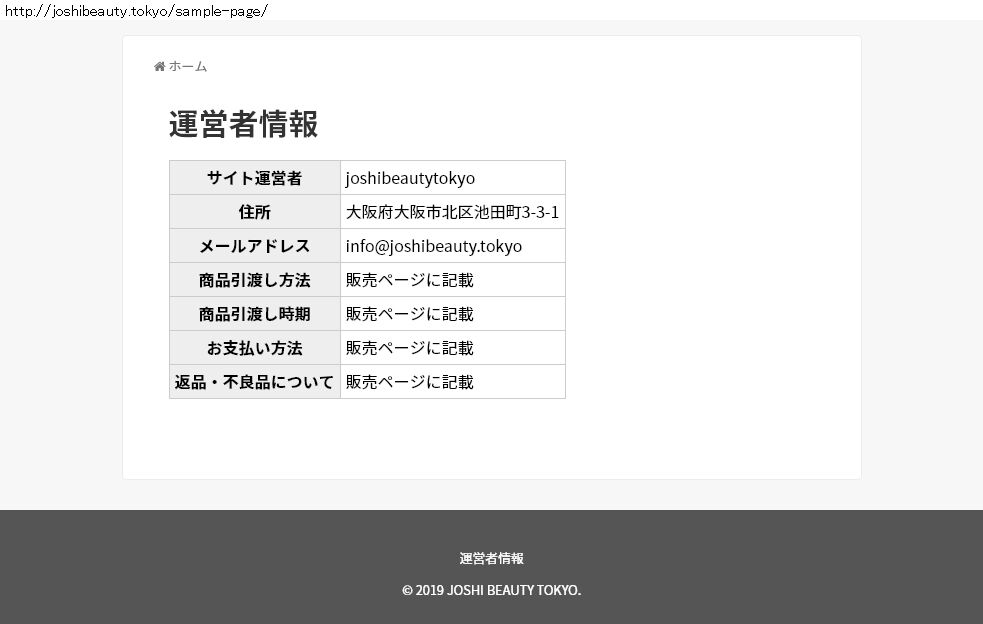Click the info@joshibeauty.tokyo email address
This screenshot has height=624, width=983.
pos(434,246)
